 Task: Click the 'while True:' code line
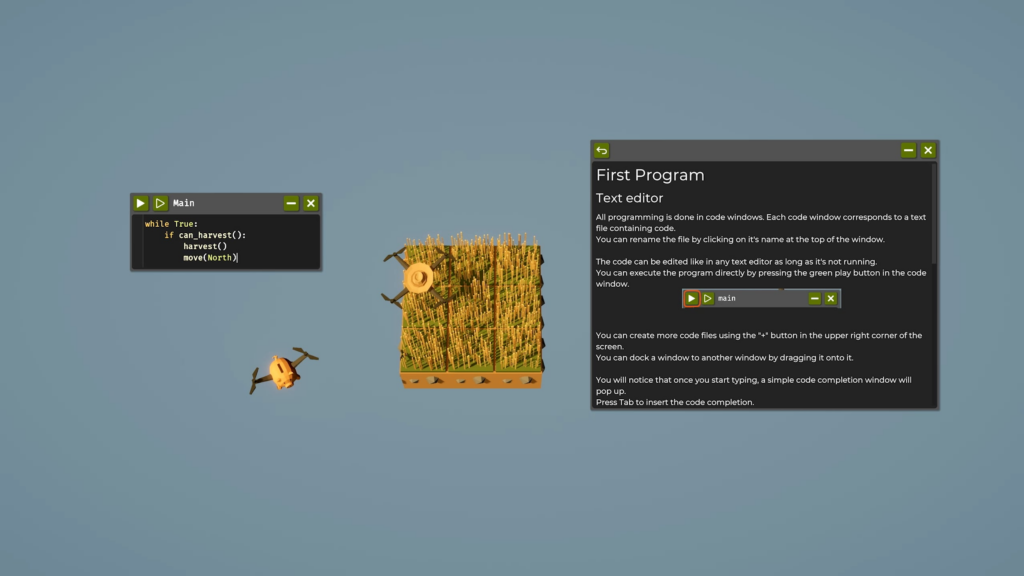[171, 224]
